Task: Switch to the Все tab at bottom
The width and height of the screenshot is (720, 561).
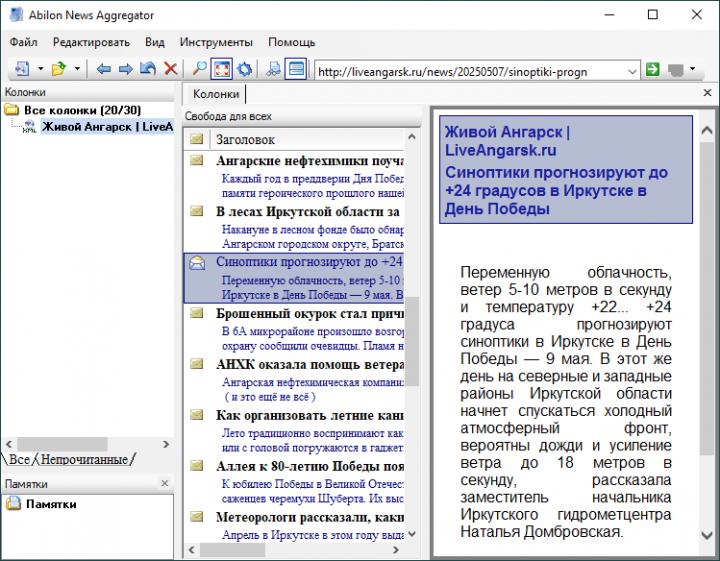Action: click(x=19, y=459)
